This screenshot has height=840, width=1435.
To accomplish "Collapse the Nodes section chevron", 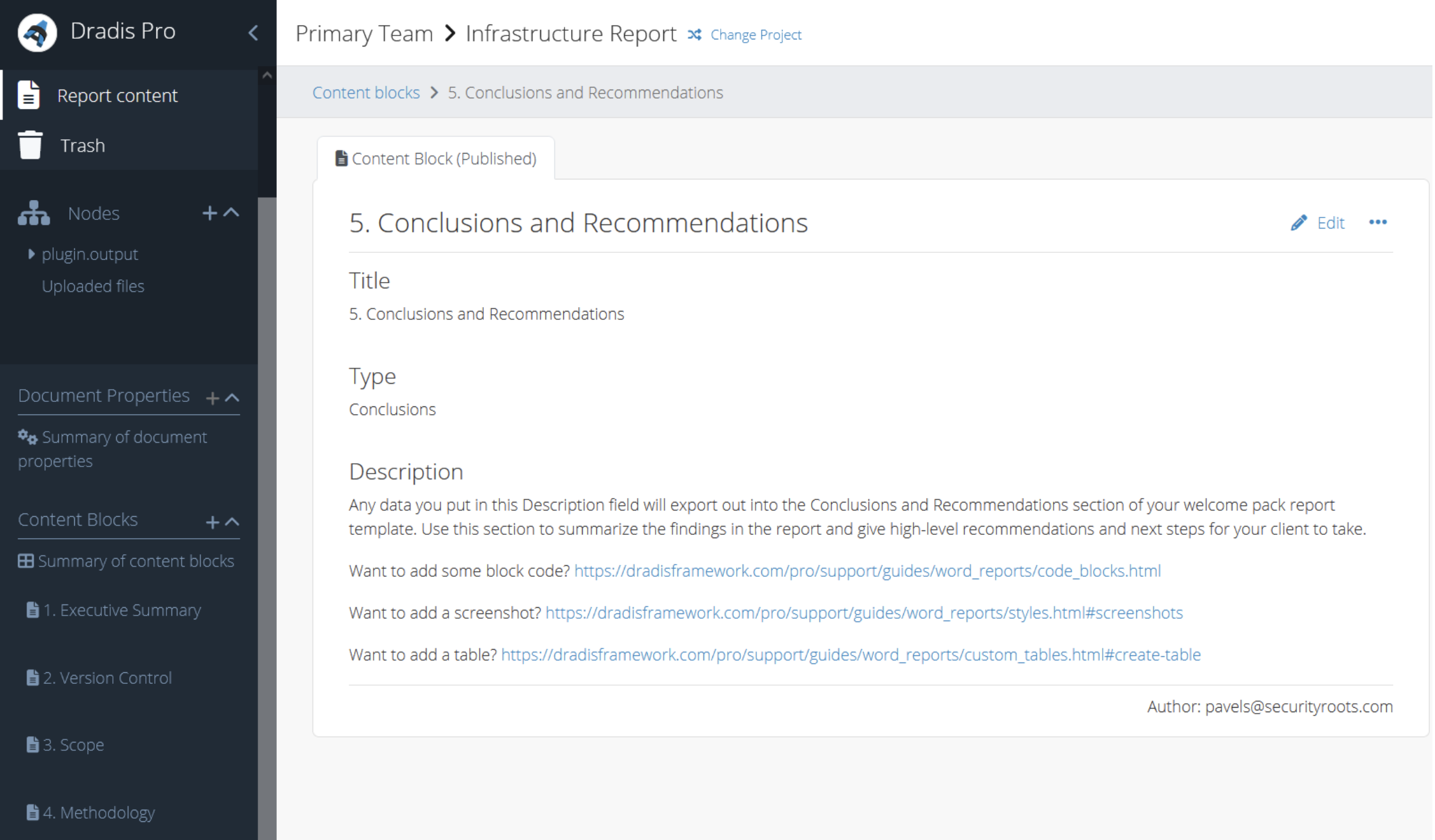I will [232, 213].
